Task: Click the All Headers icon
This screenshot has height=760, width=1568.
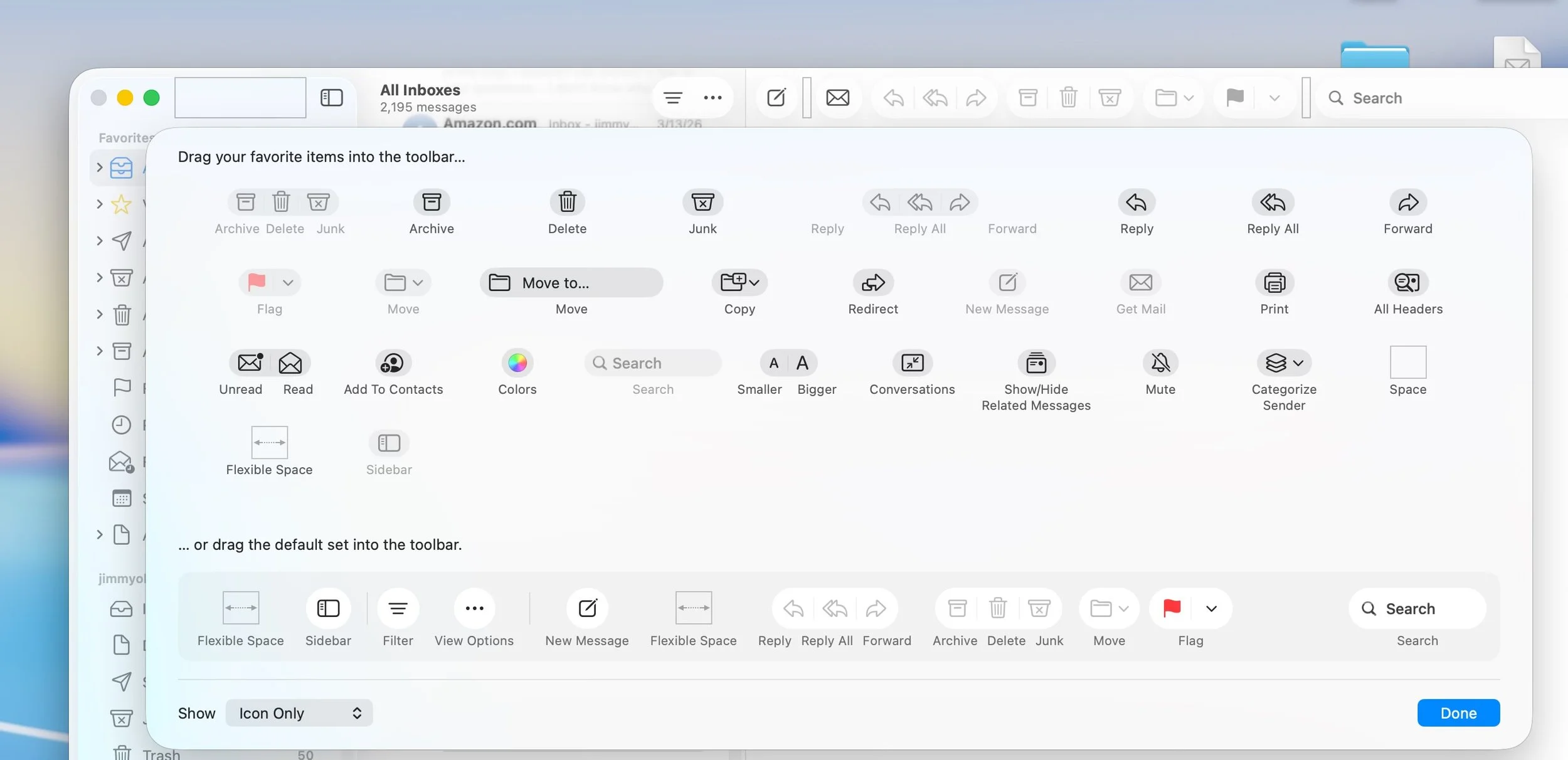Action: click(1407, 283)
